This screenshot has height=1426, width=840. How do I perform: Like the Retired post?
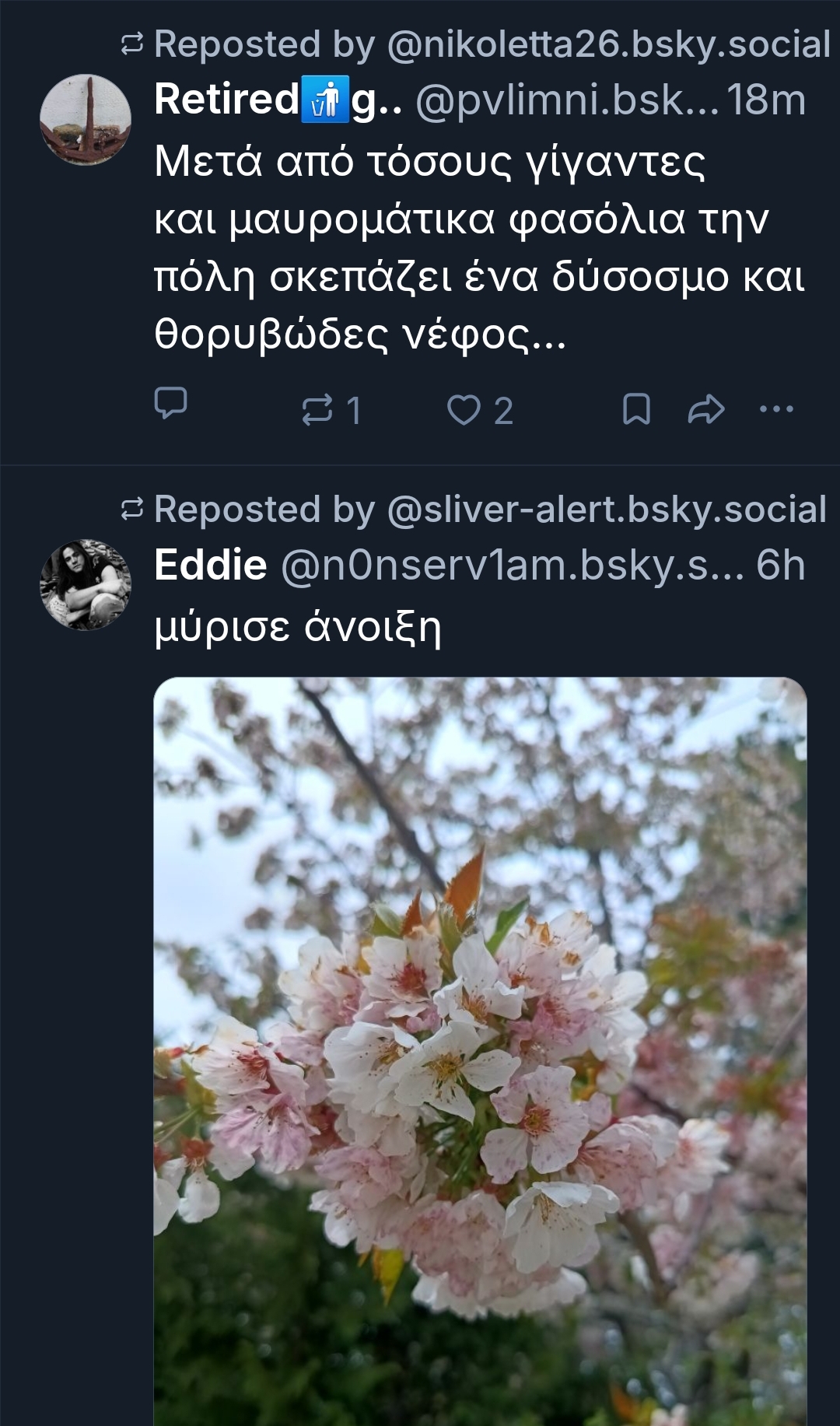point(464,410)
